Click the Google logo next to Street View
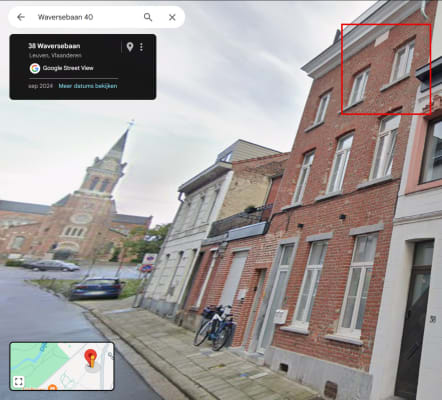This screenshot has height=400, width=442. 35,68
